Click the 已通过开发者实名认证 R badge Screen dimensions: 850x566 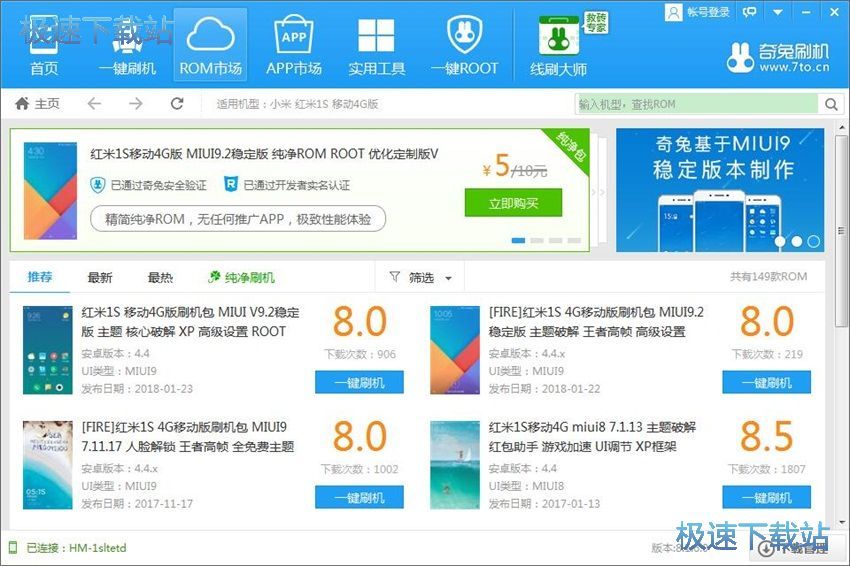point(231,184)
